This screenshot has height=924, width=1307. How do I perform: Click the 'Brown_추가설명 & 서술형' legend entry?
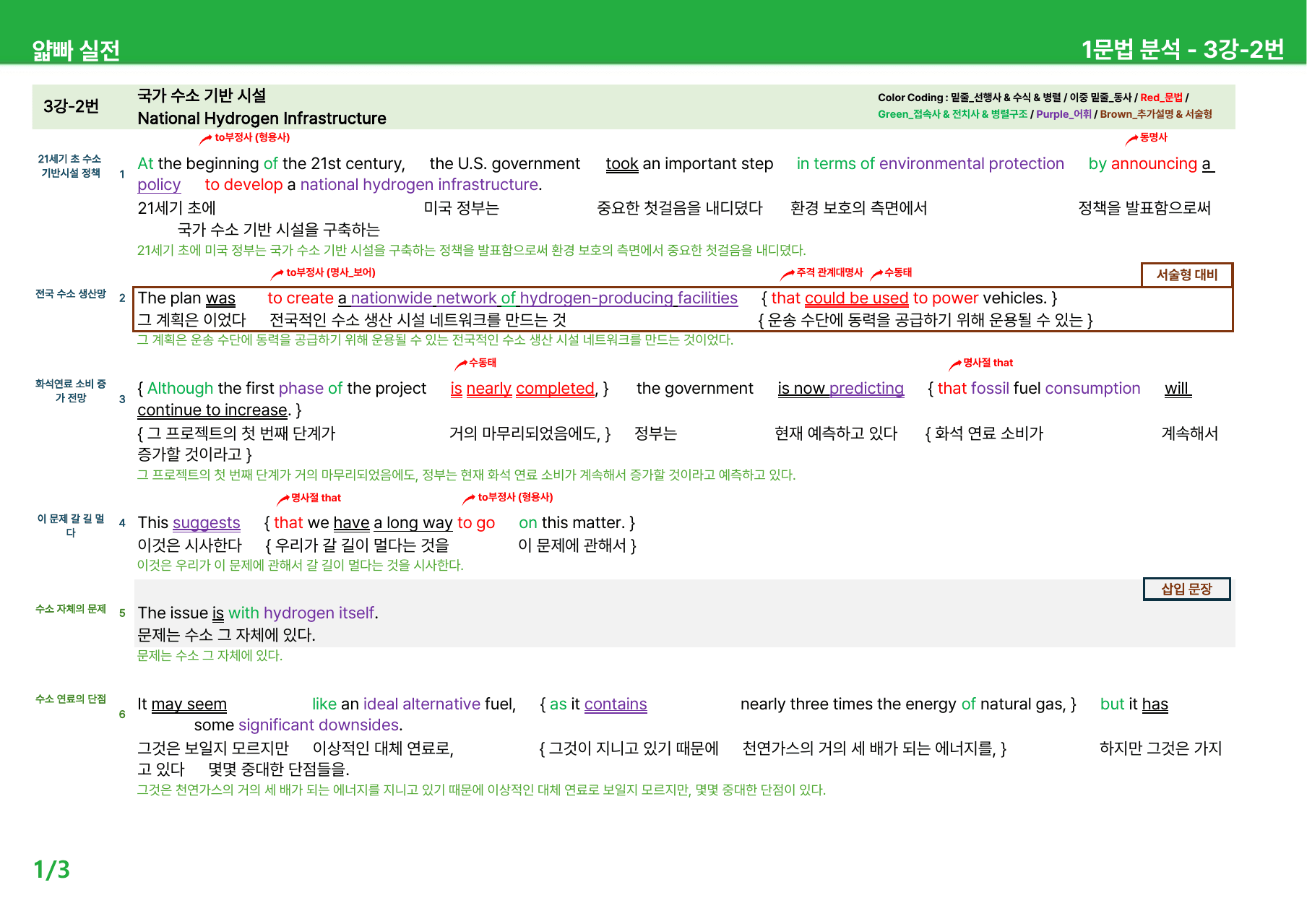coord(1156,114)
